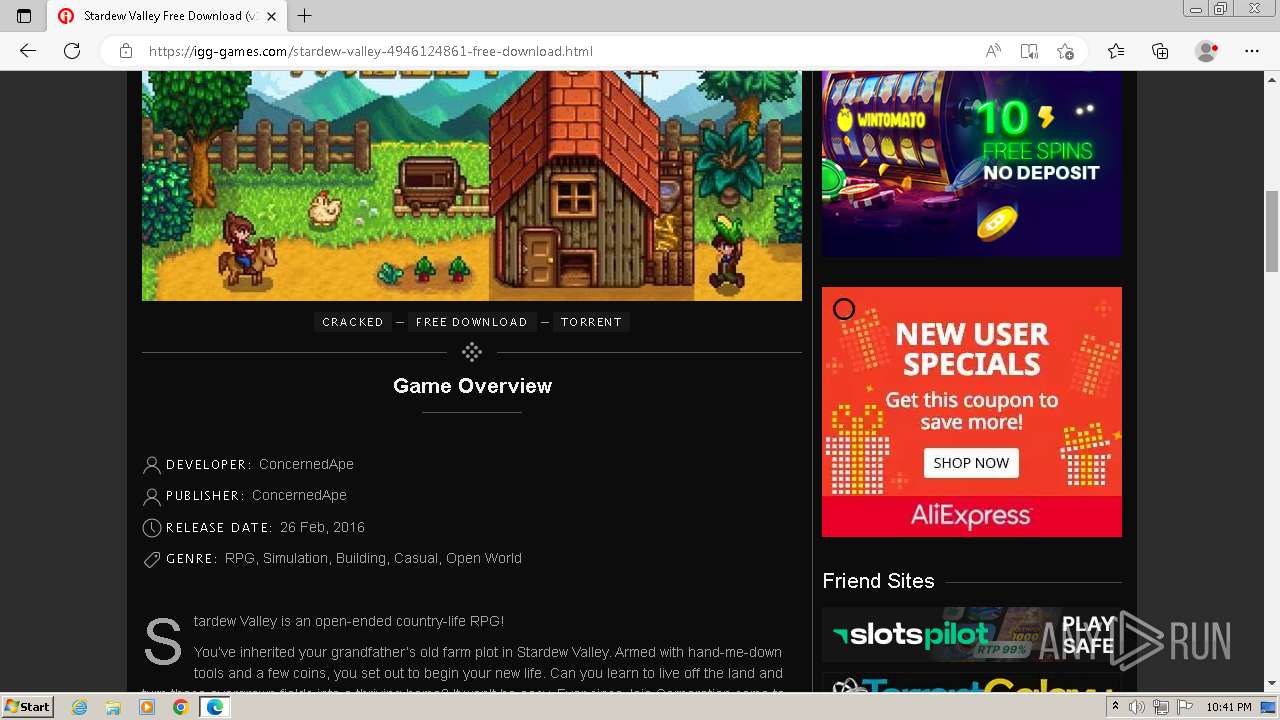1280x720 pixels.
Task: Click the TORRENT tag
Action: (591, 322)
